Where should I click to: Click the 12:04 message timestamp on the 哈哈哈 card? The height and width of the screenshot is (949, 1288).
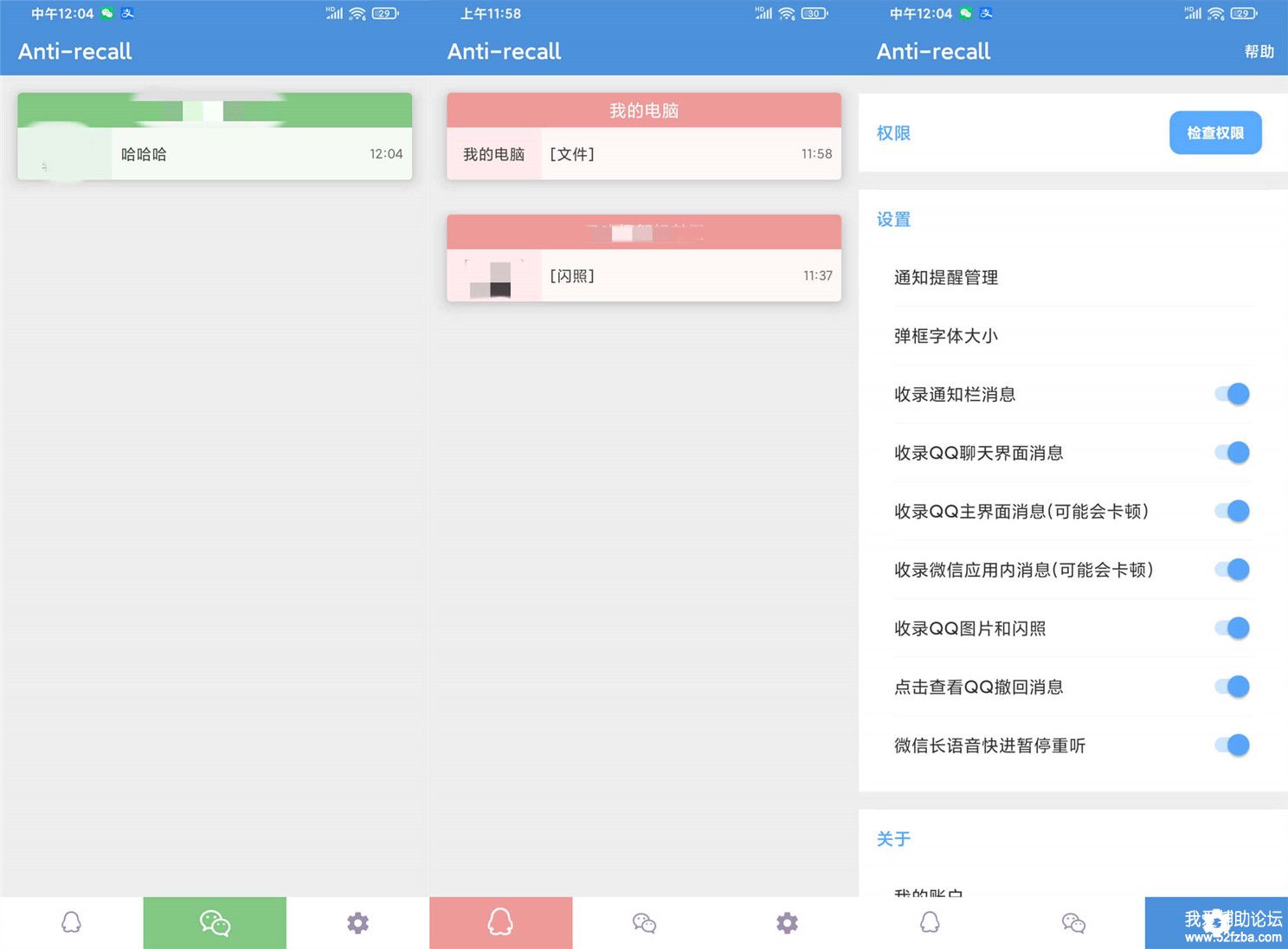[x=386, y=154]
